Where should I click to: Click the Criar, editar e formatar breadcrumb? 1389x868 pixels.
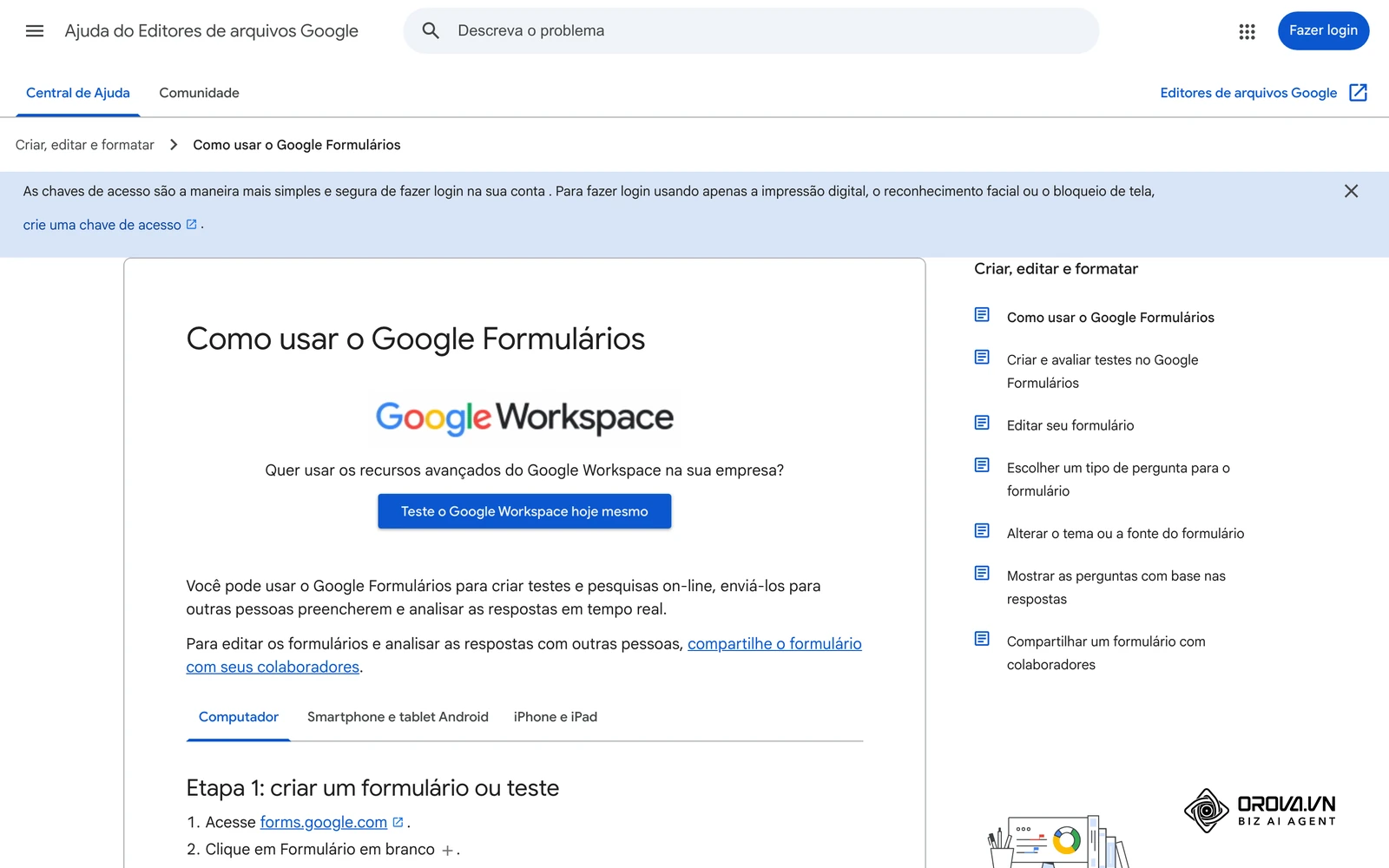(85, 145)
